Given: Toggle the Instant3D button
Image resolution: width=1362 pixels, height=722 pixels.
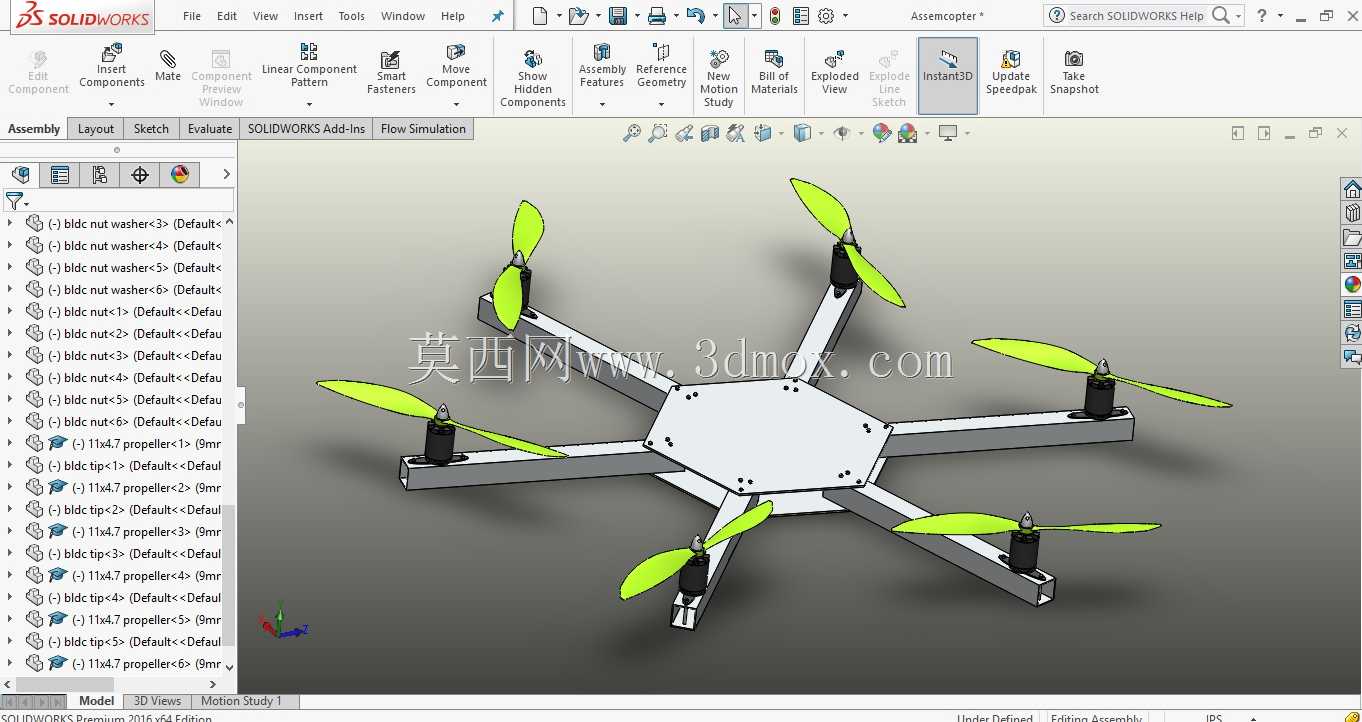Looking at the screenshot, I should point(948,76).
